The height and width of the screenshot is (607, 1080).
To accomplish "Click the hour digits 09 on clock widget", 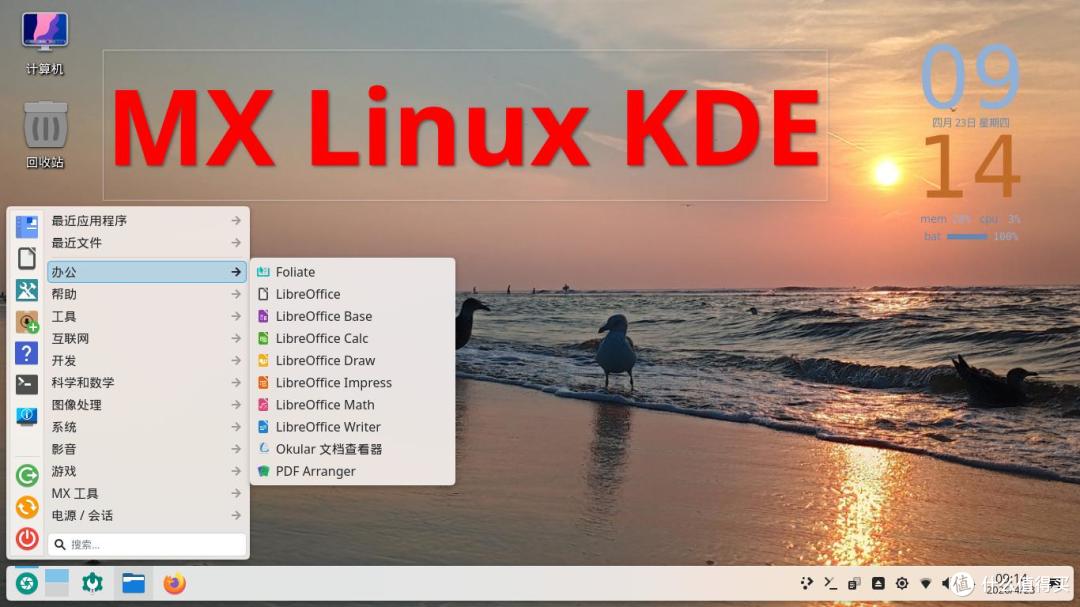I will pyautogui.click(x=970, y=76).
